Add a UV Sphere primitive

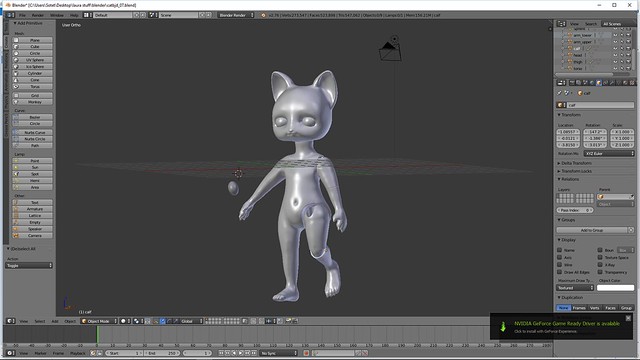coord(32,60)
